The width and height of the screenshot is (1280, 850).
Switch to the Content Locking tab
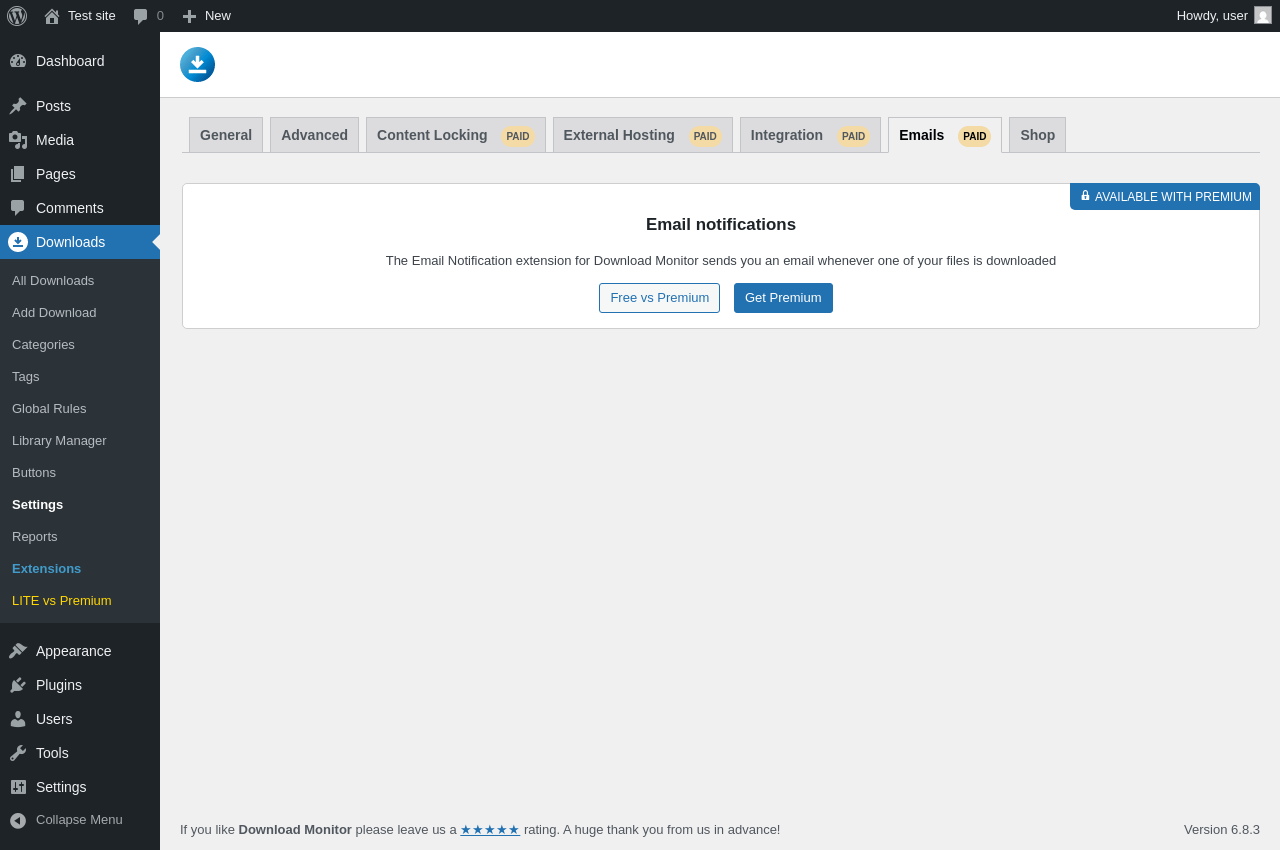pyautogui.click(x=456, y=135)
